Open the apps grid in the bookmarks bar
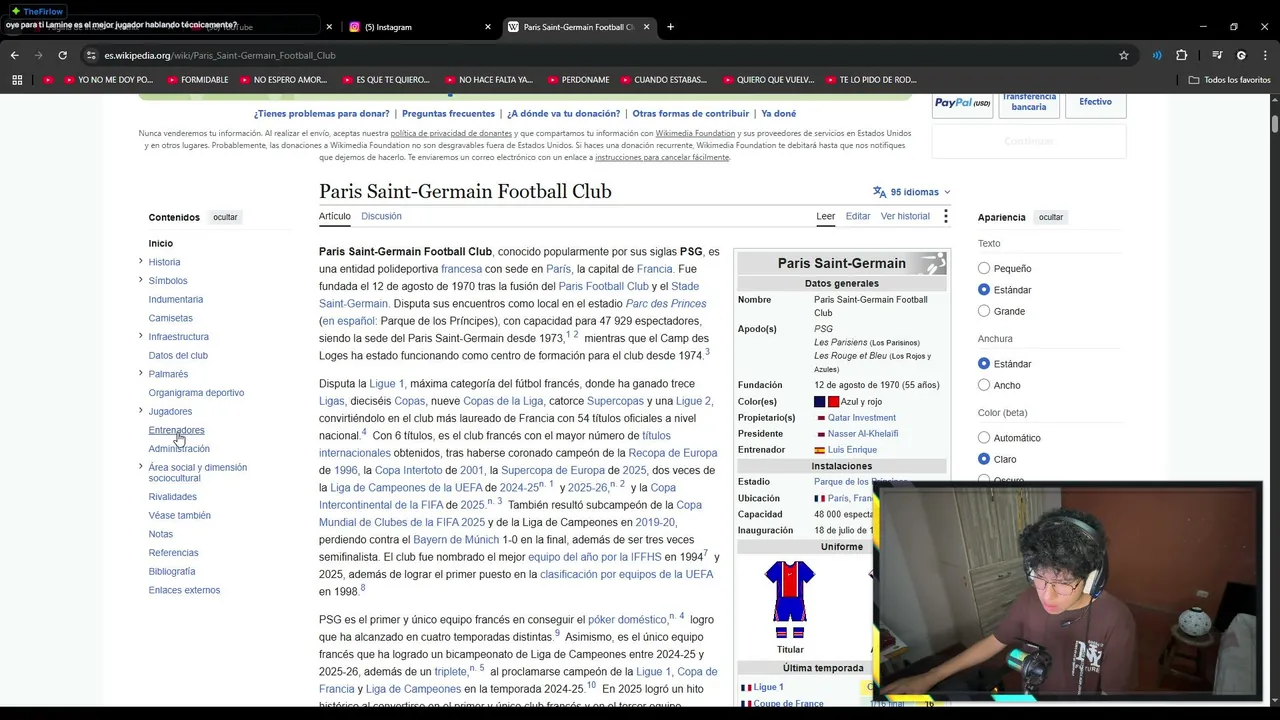This screenshot has height=720, width=1280. [17, 80]
